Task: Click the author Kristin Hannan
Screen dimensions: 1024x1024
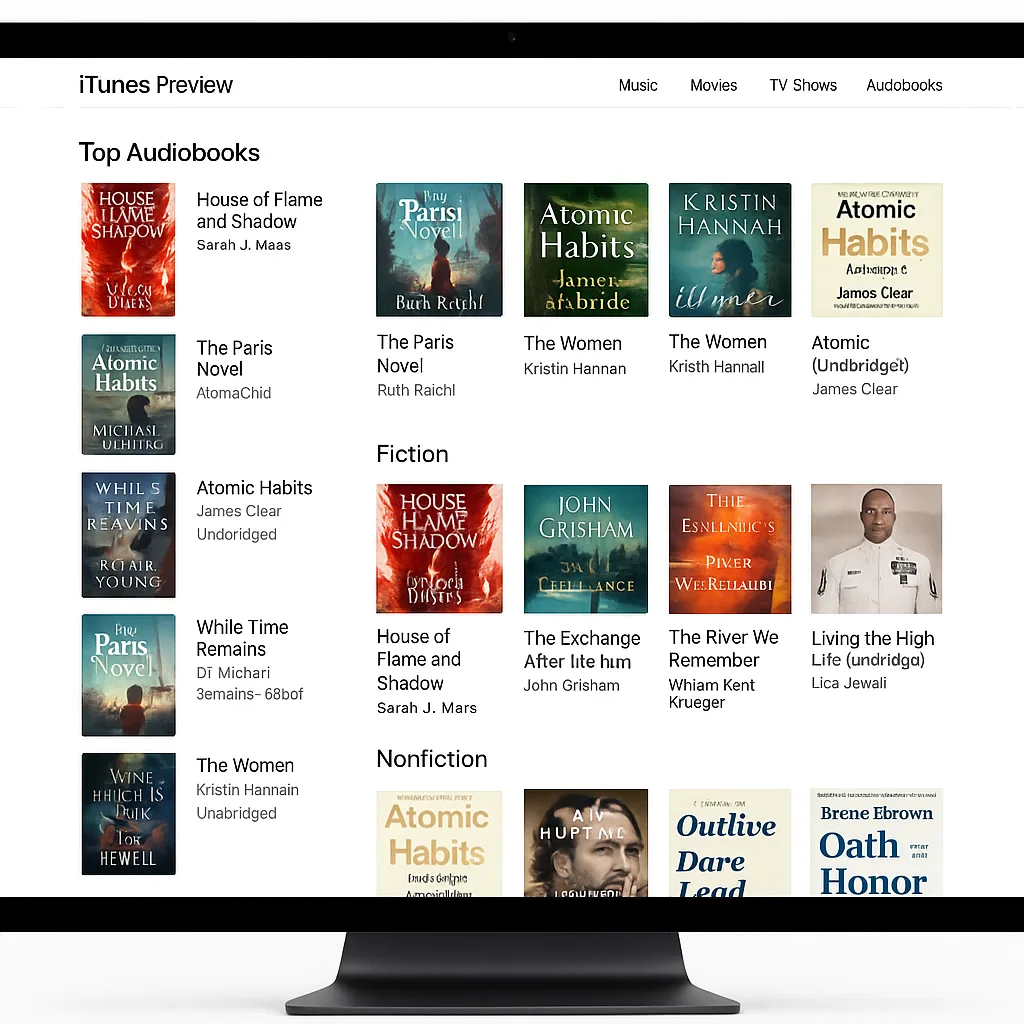Action: [575, 368]
